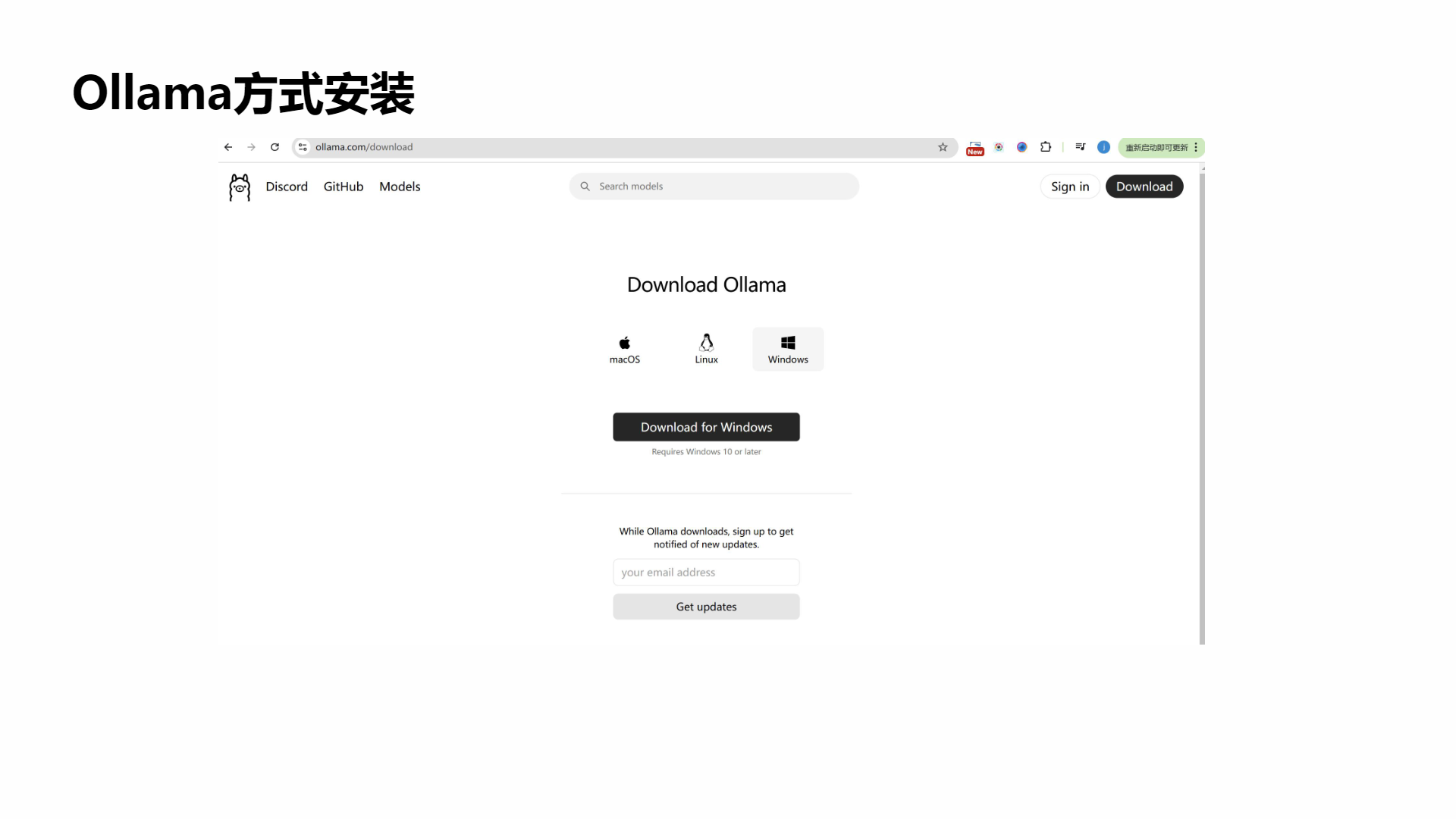This screenshot has width=1456, height=819.
Task: Open site information icon in address bar
Action: click(303, 147)
